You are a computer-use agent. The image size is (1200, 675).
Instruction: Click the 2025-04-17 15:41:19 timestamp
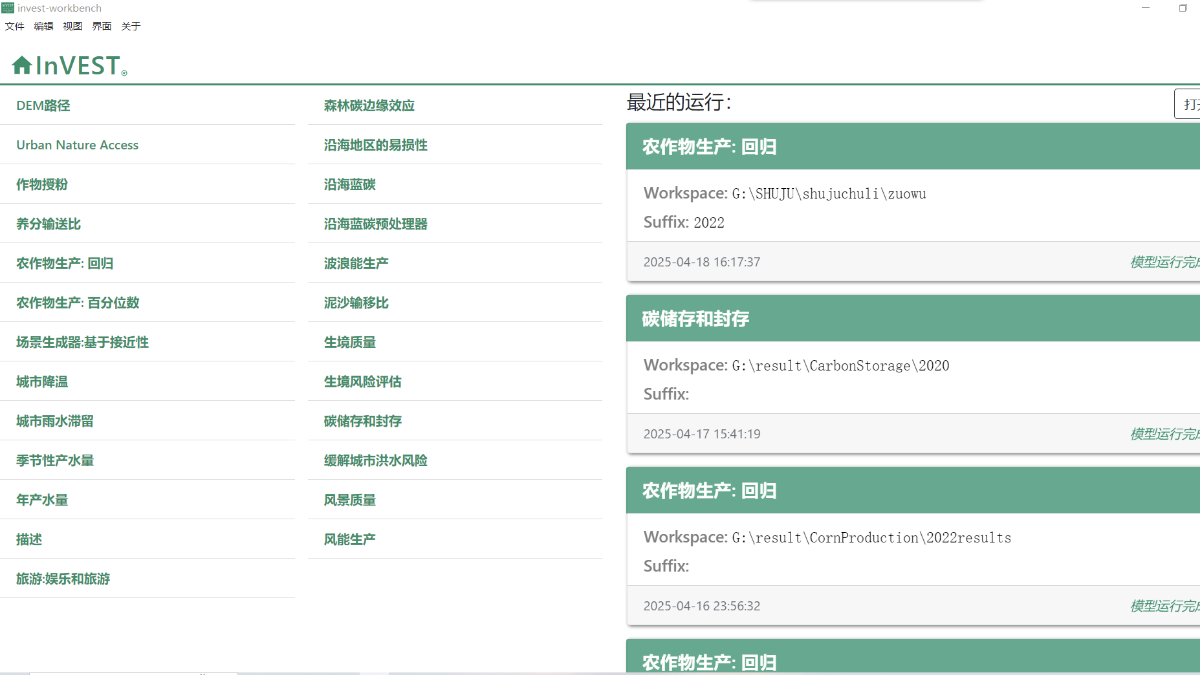click(702, 434)
